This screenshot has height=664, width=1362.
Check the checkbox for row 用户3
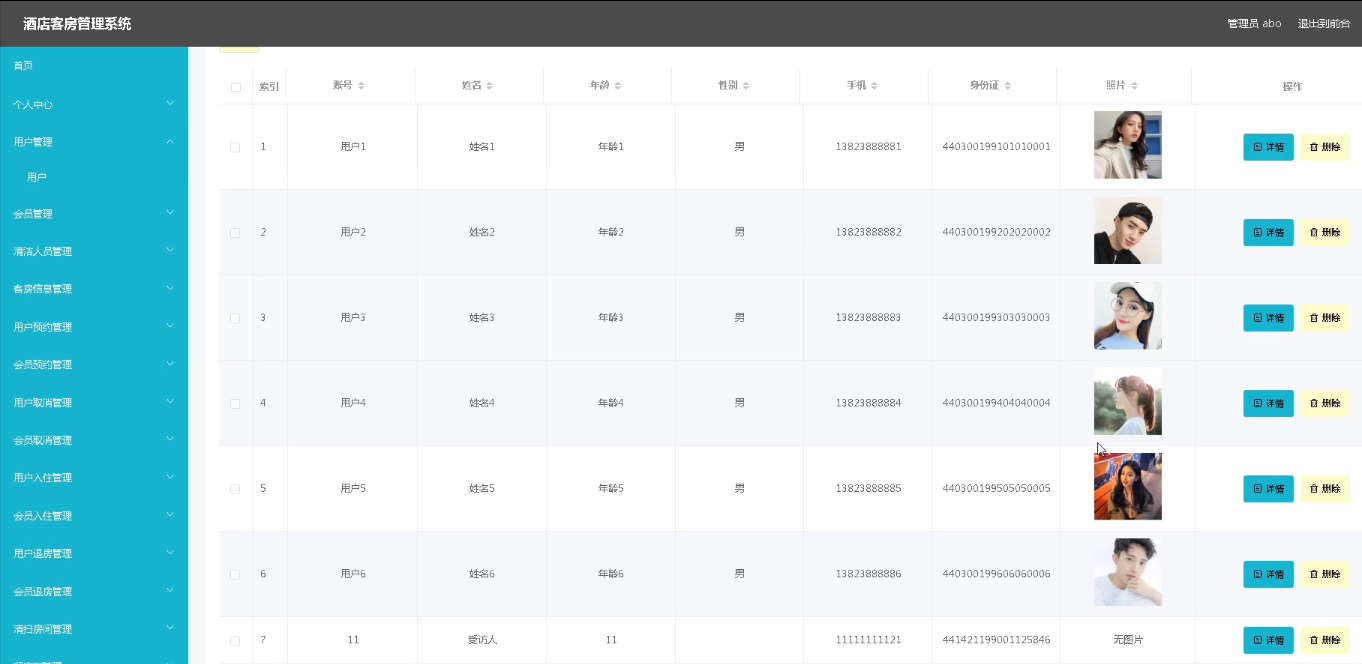(235, 318)
